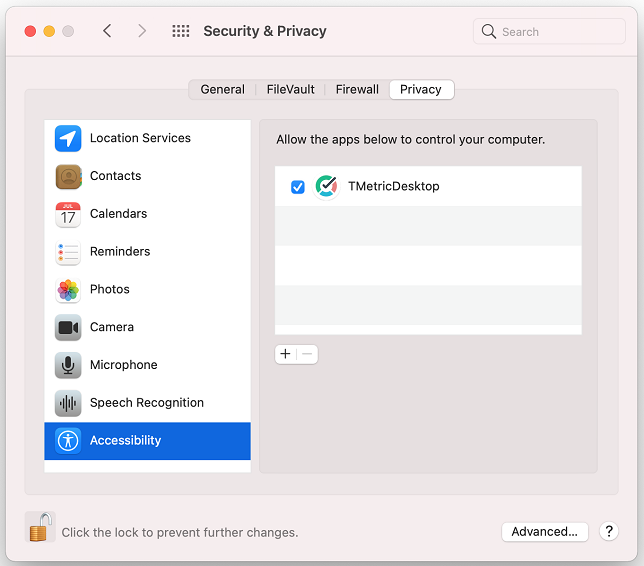The height and width of the screenshot is (566, 644).
Task: Switch to the Firewall tab
Action: (x=357, y=90)
